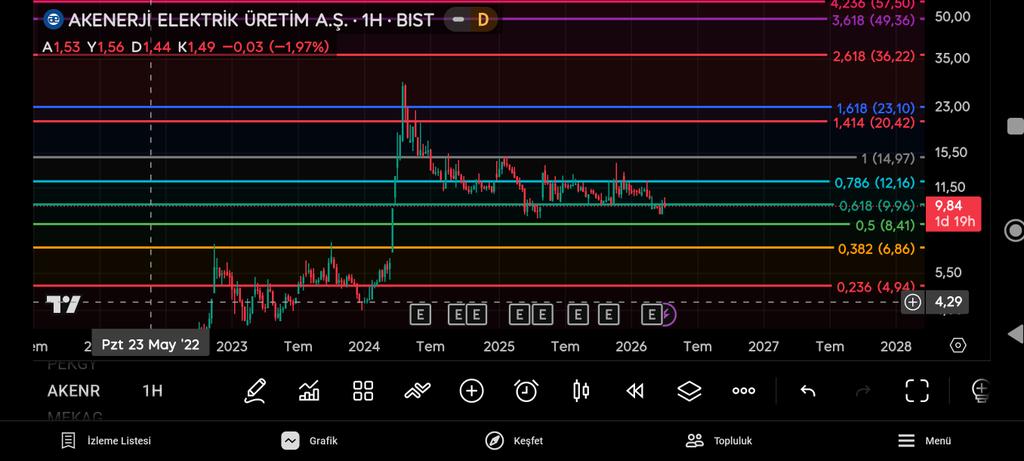This screenshot has height=461, width=1024.
Task: Open the drawing tools pencil icon
Action: click(x=255, y=390)
